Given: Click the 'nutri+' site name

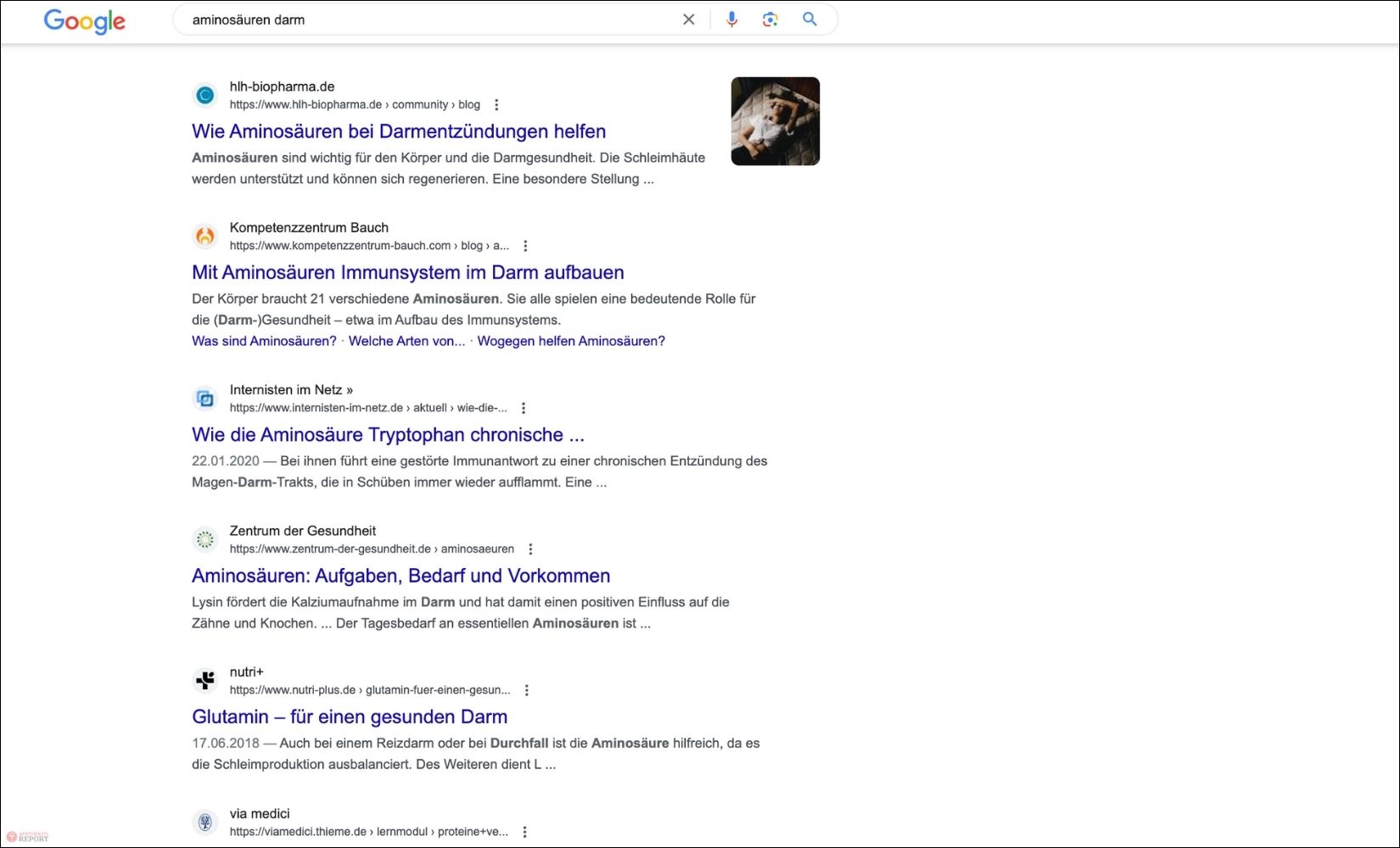Looking at the screenshot, I should [x=246, y=672].
